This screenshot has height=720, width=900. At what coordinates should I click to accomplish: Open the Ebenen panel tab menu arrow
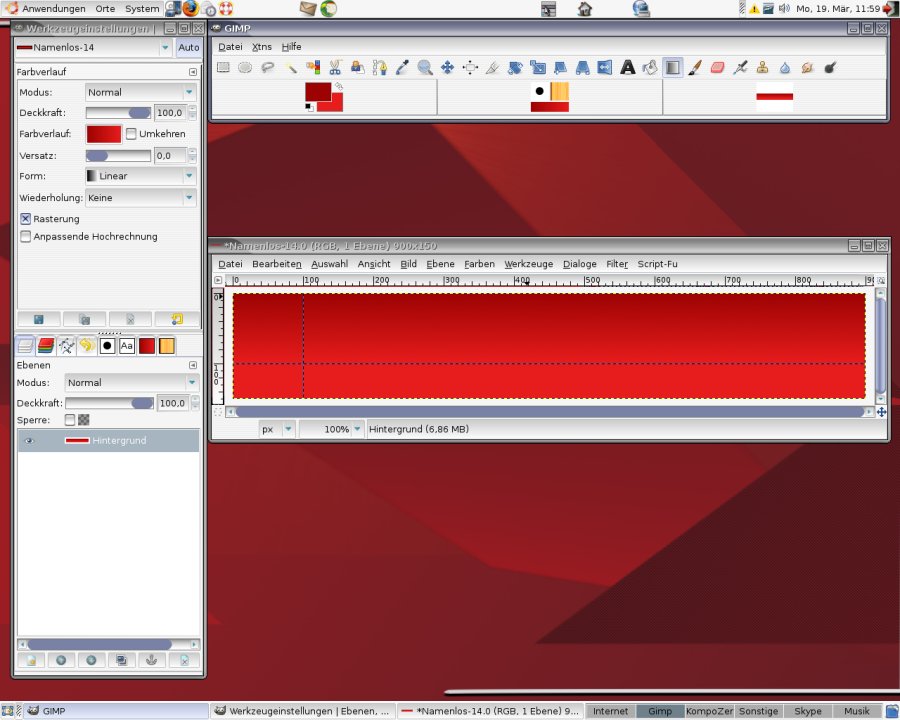click(x=193, y=365)
